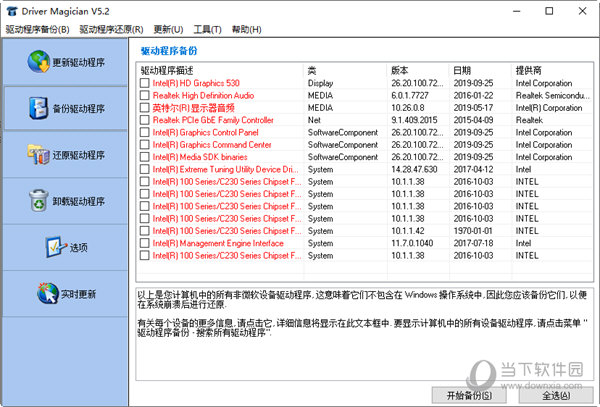Click the Net class cell
The height and width of the screenshot is (407, 600).
tap(314, 120)
